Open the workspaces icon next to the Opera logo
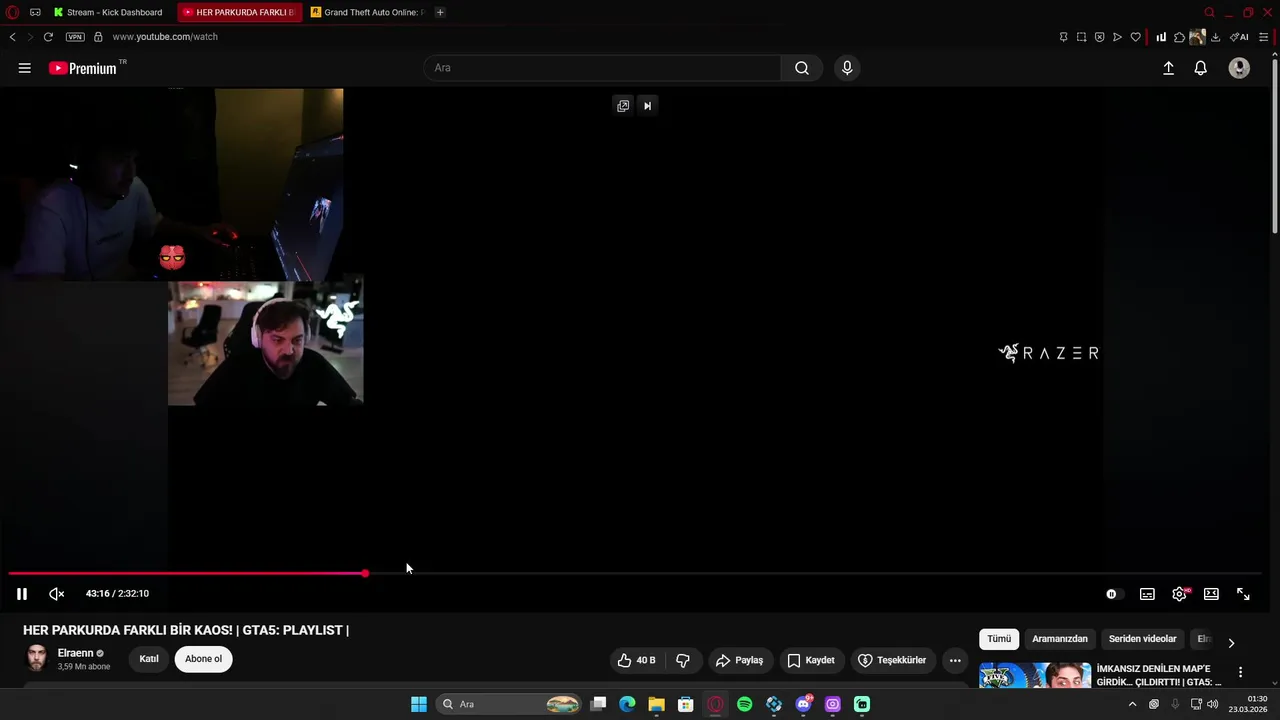 click(x=35, y=12)
